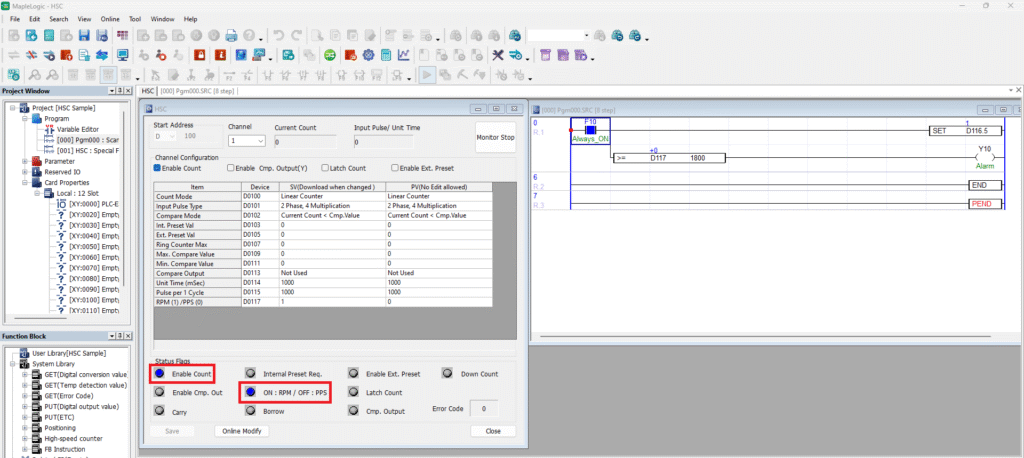Collapse the Card Properties tree node
1024x458 pixels.
[25, 182]
